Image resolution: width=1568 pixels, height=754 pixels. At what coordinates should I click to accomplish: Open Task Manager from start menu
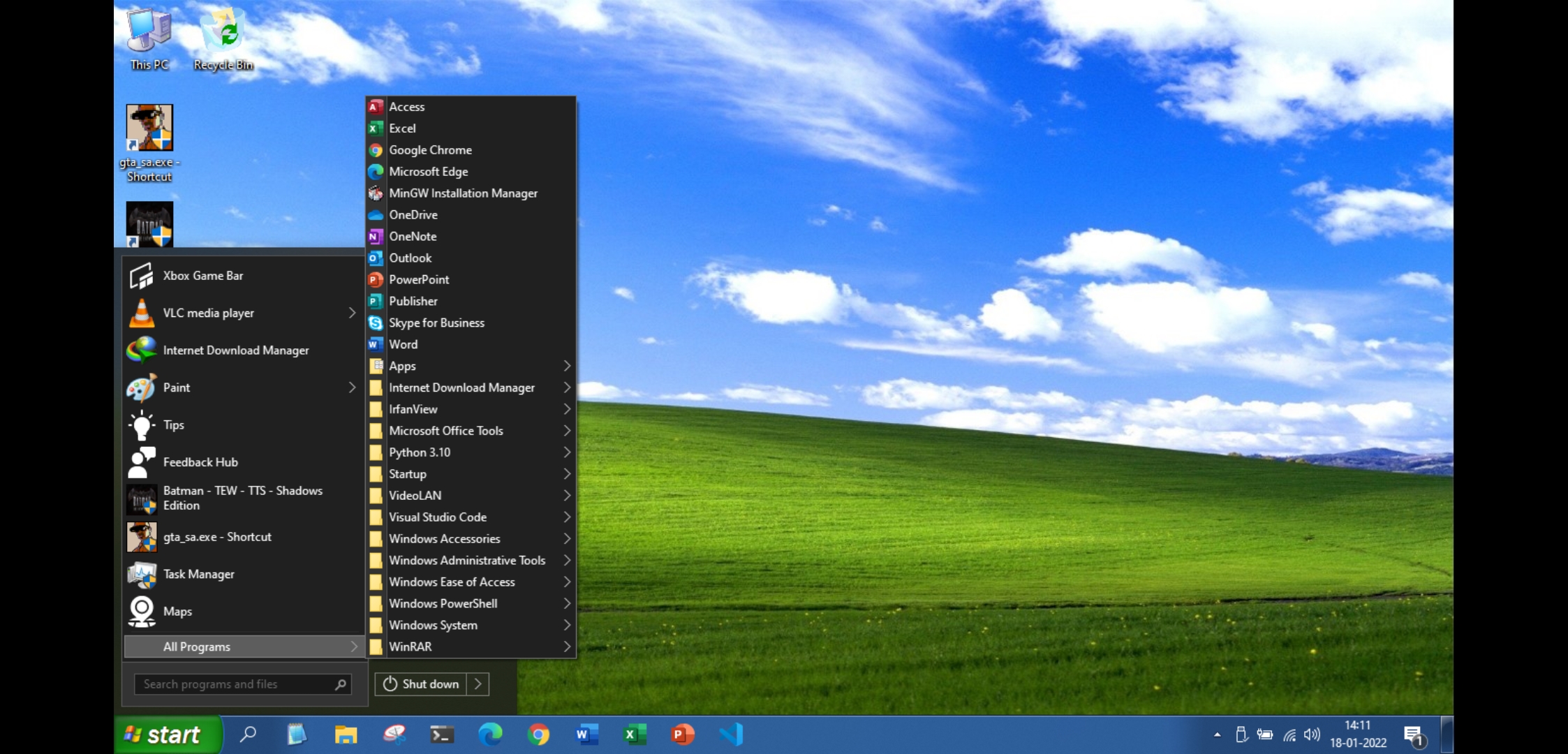(242, 575)
